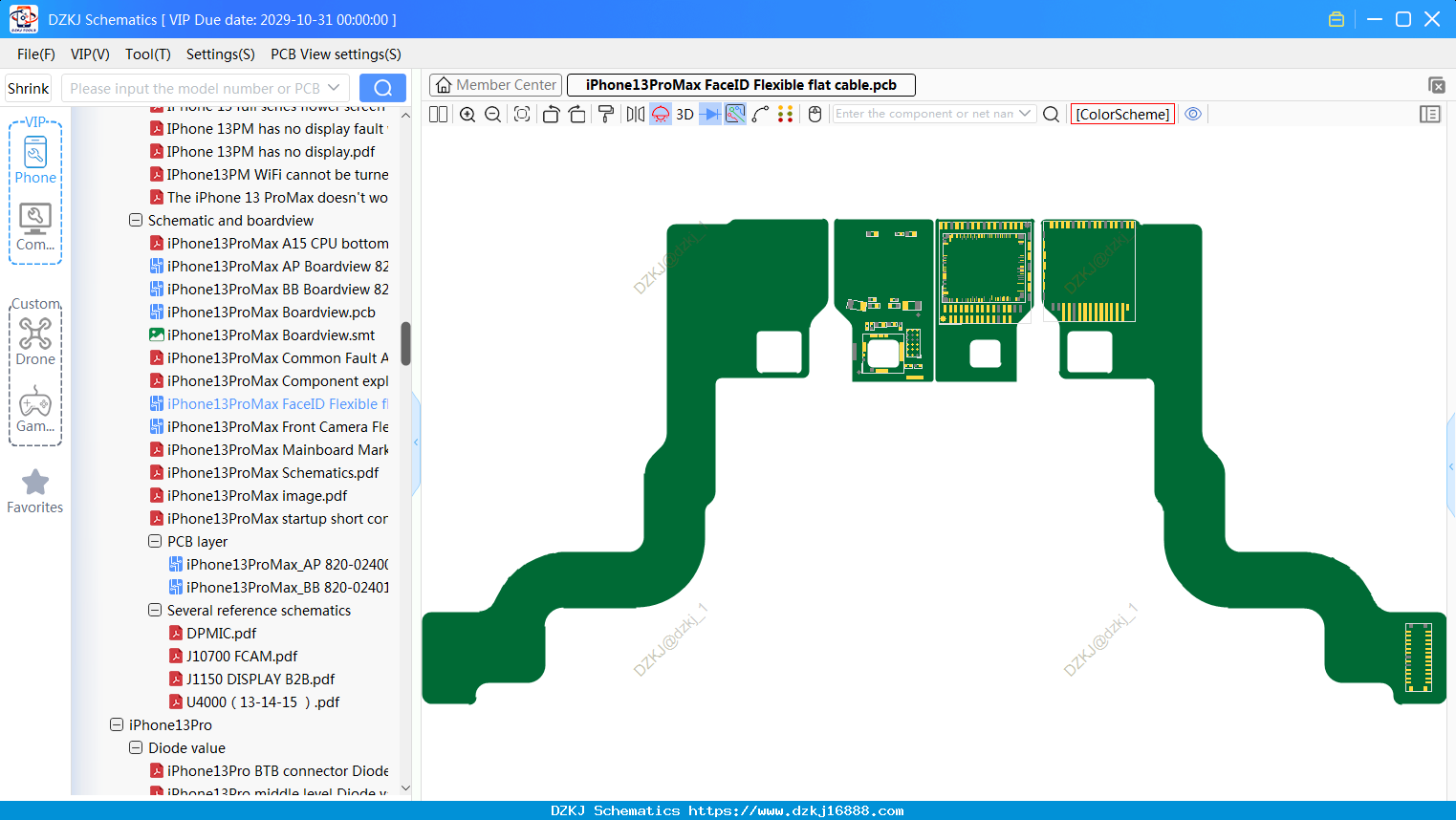Rotate the board counterclockwise
The image size is (1456, 820).
(x=551, y=114)
